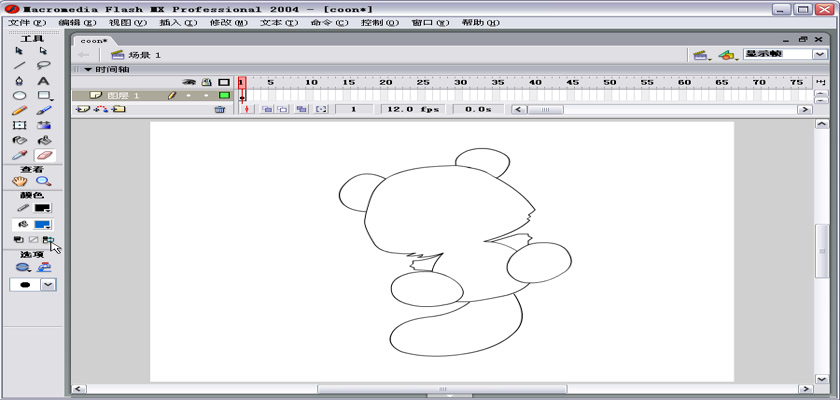840x400 pixels.
Task: Click the back arrow in edit bar
Action: (83, 55)
